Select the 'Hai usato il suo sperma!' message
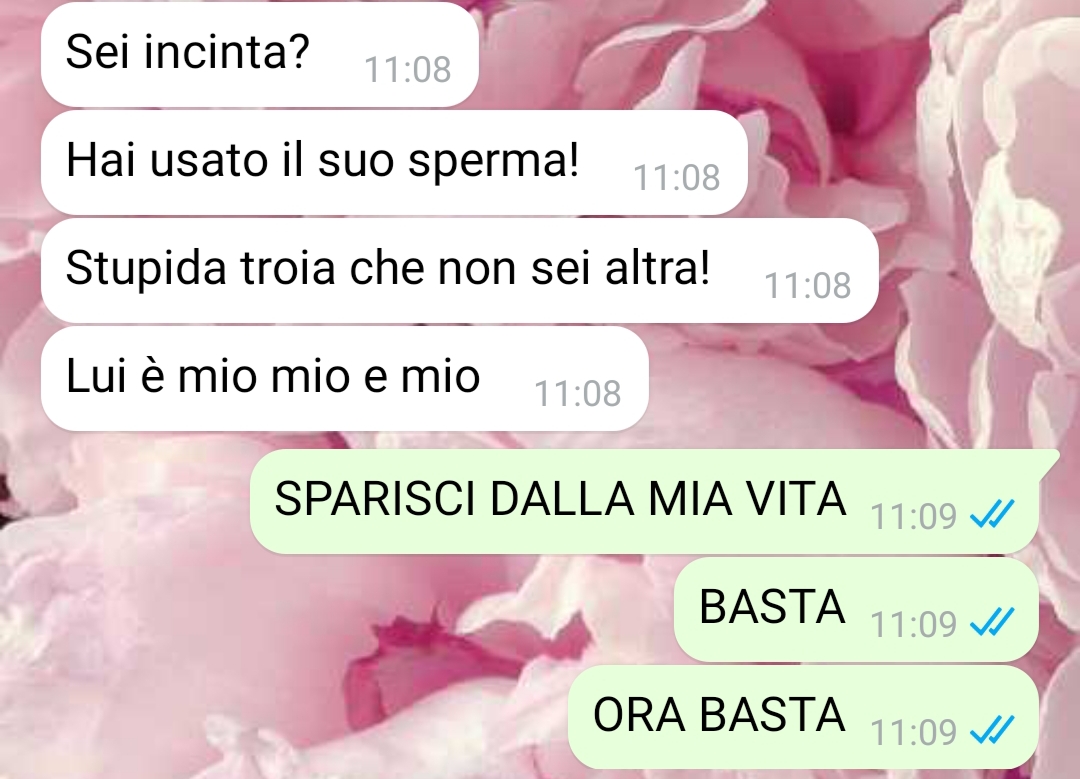 point(394,163)
